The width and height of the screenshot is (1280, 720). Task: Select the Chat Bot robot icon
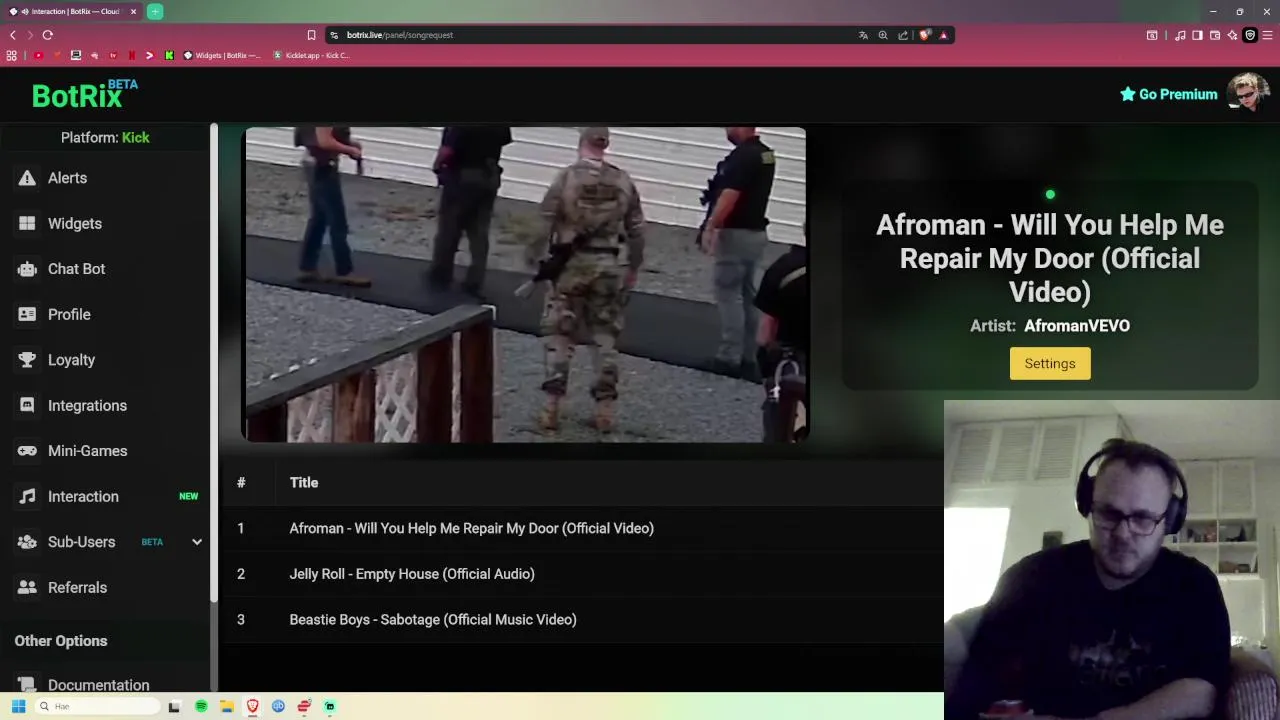tap(27, 269)
